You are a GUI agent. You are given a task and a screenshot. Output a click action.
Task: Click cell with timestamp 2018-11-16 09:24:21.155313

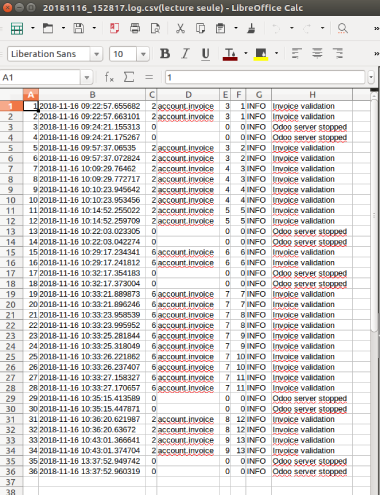pyautogui.click(x=92, y=127)
